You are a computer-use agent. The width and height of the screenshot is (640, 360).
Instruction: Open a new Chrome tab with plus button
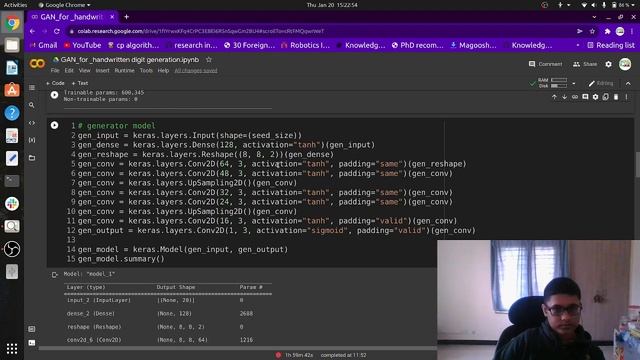coord(127,17)
